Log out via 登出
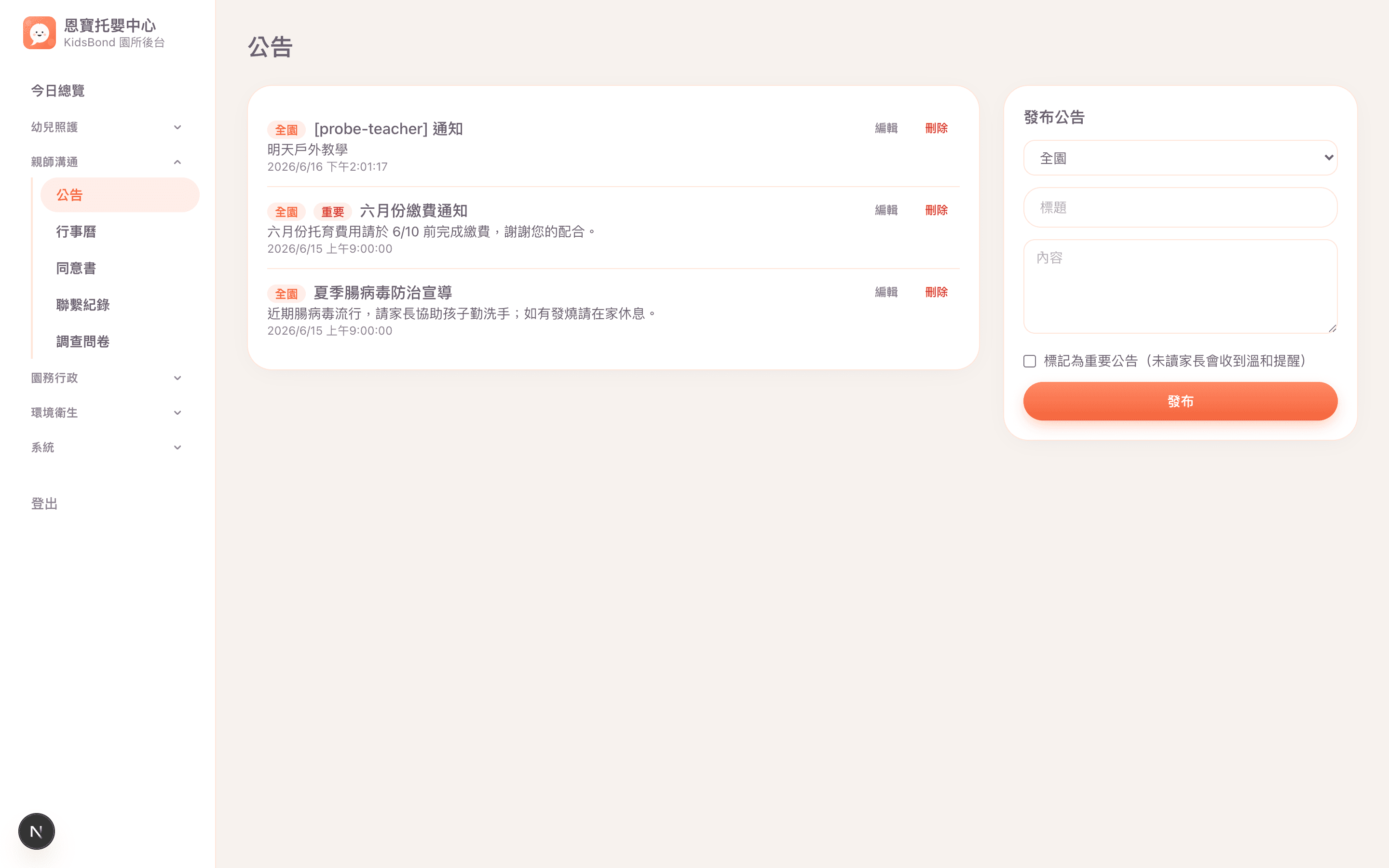The image size is (1389, 868). [44, 503]
